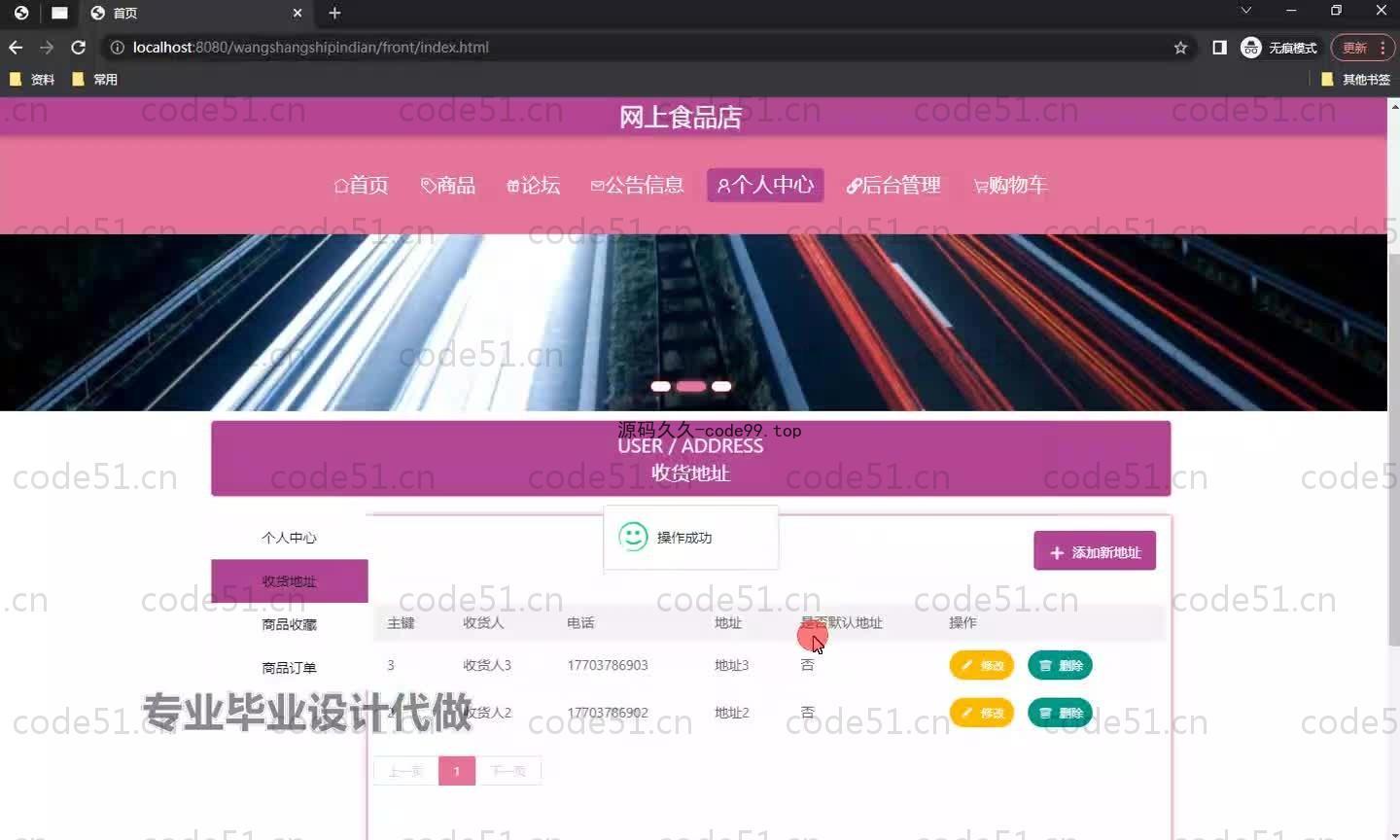Bookmark this page with star icon

tap(1180, 48)
